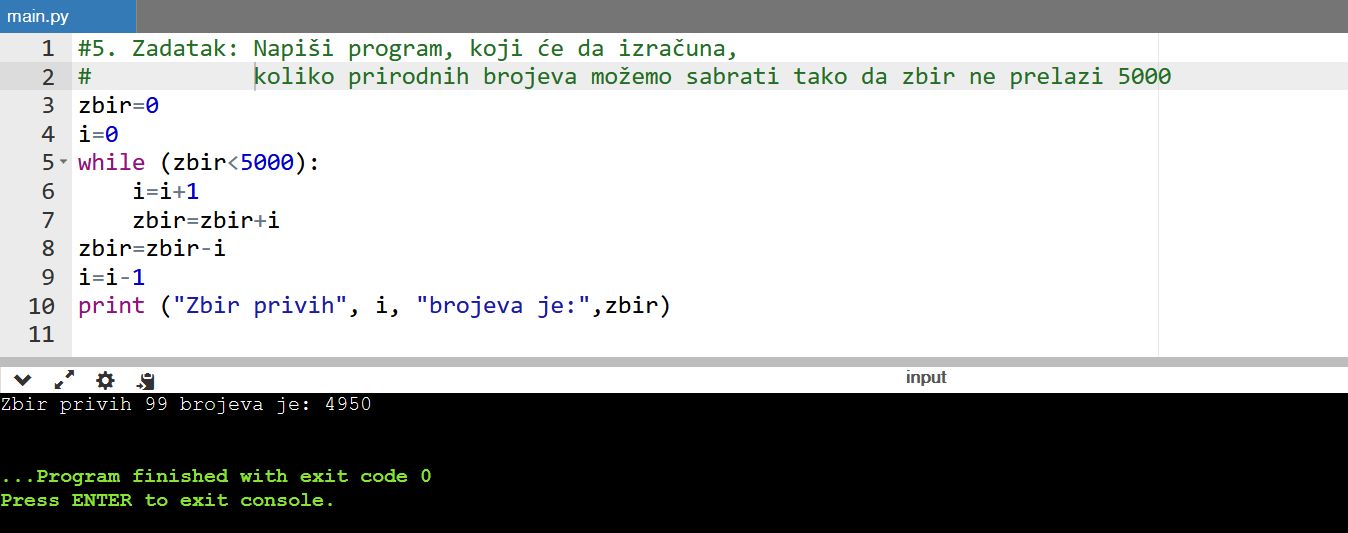Open console settings gear
1348x533 pixels.
tap(105, 380)
